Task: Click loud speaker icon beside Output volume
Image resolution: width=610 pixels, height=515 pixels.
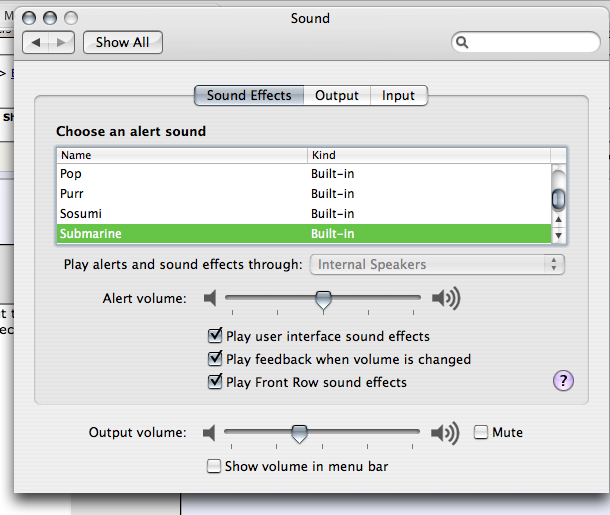Action: click(445, 433)
